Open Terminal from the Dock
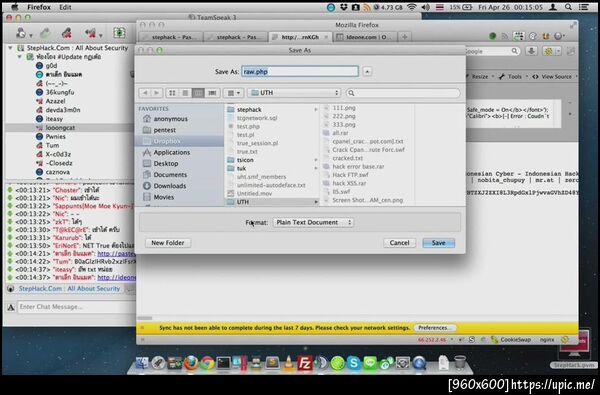This screenshot has height=395, width=600. coord(223,363)
